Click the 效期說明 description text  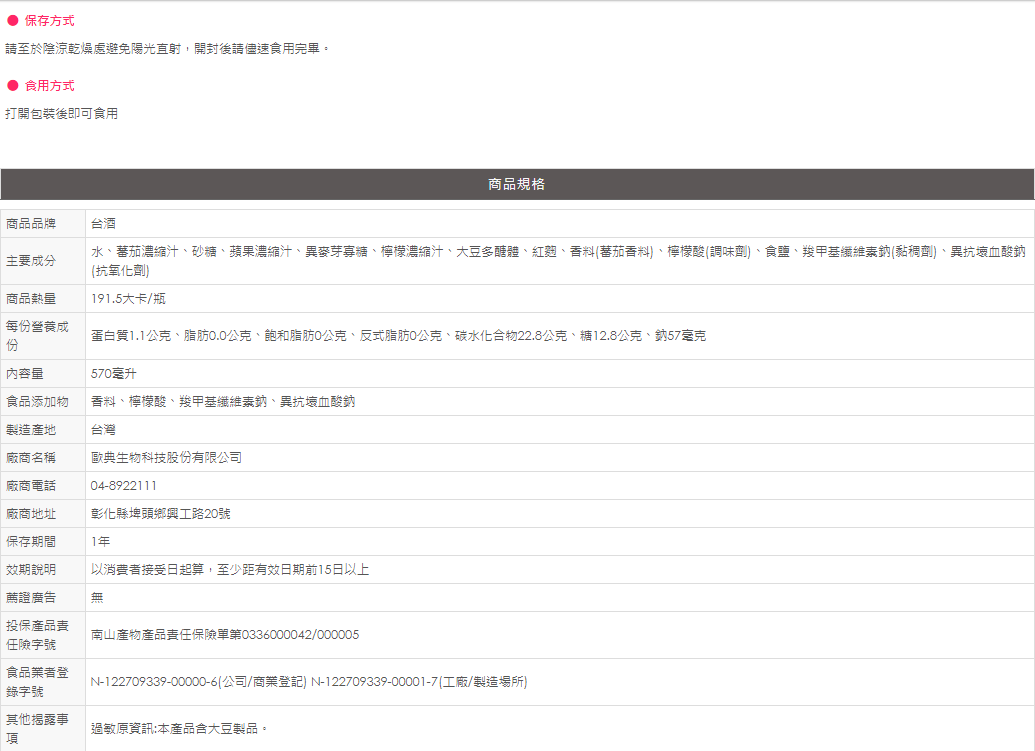pyautogui.click(x=230, y=569)
